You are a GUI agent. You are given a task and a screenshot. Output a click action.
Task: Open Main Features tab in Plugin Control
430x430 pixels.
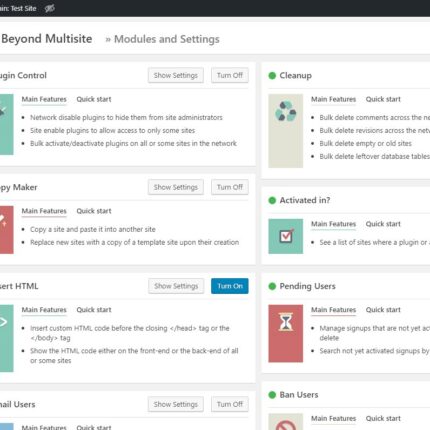point(44,99)
